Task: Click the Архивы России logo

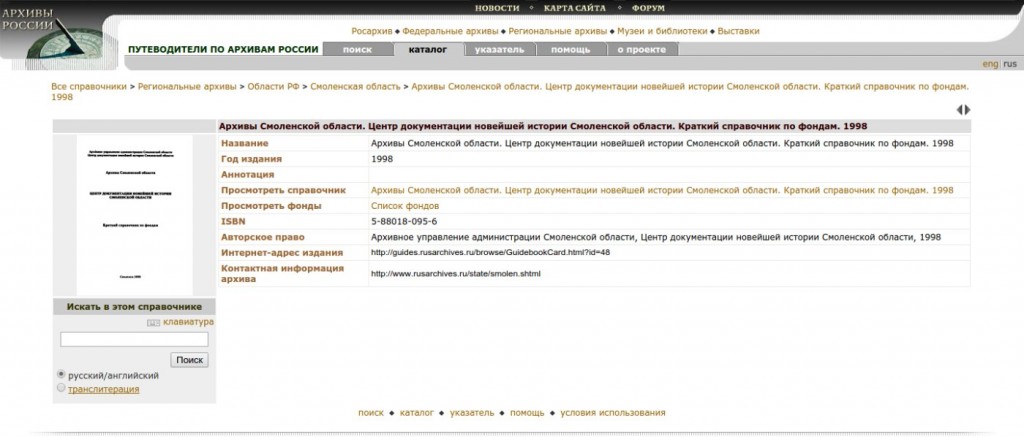Action: coord(57,34)
